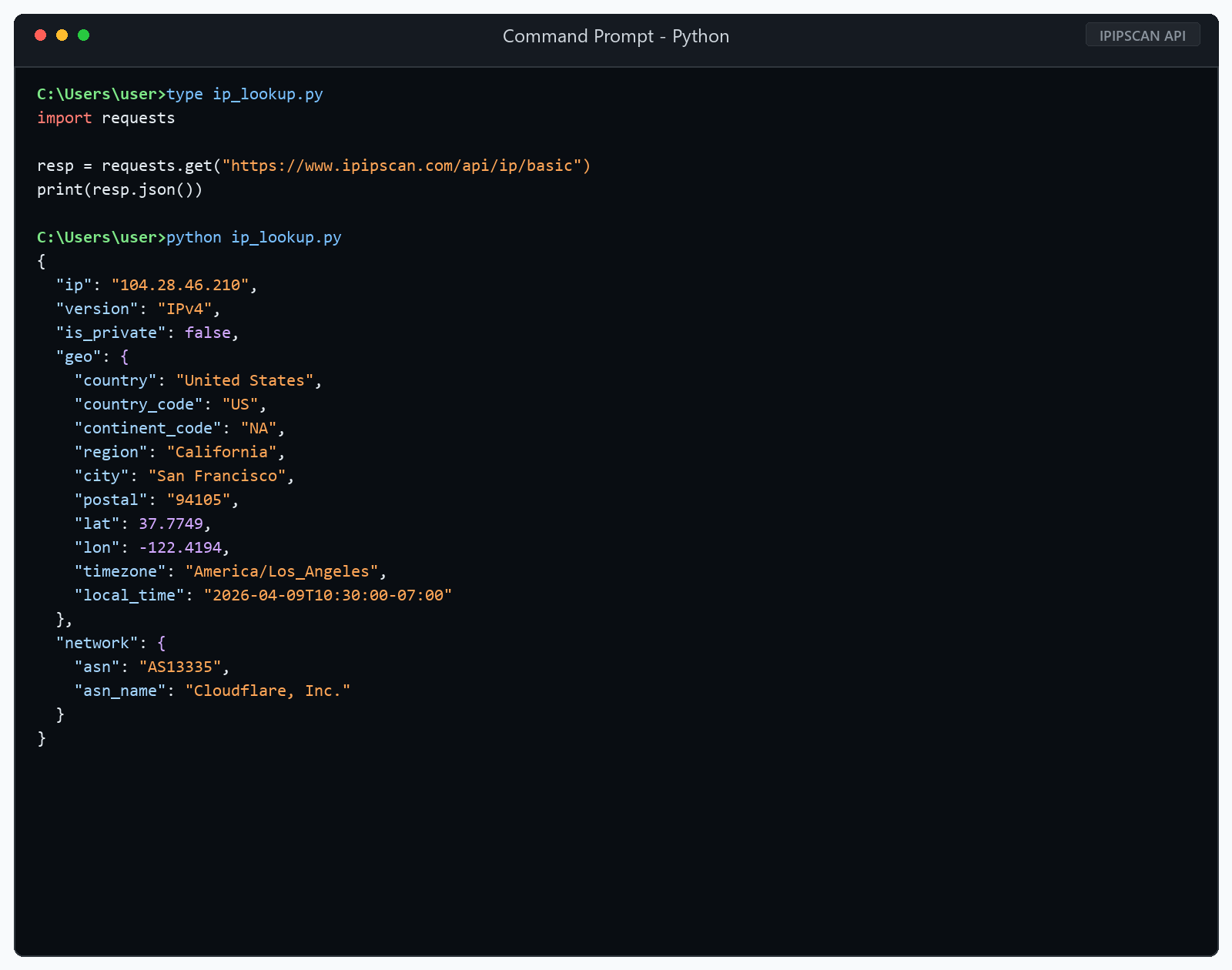
Task: Click the continent_code "NA" value
Action: (x=259, y=428)
